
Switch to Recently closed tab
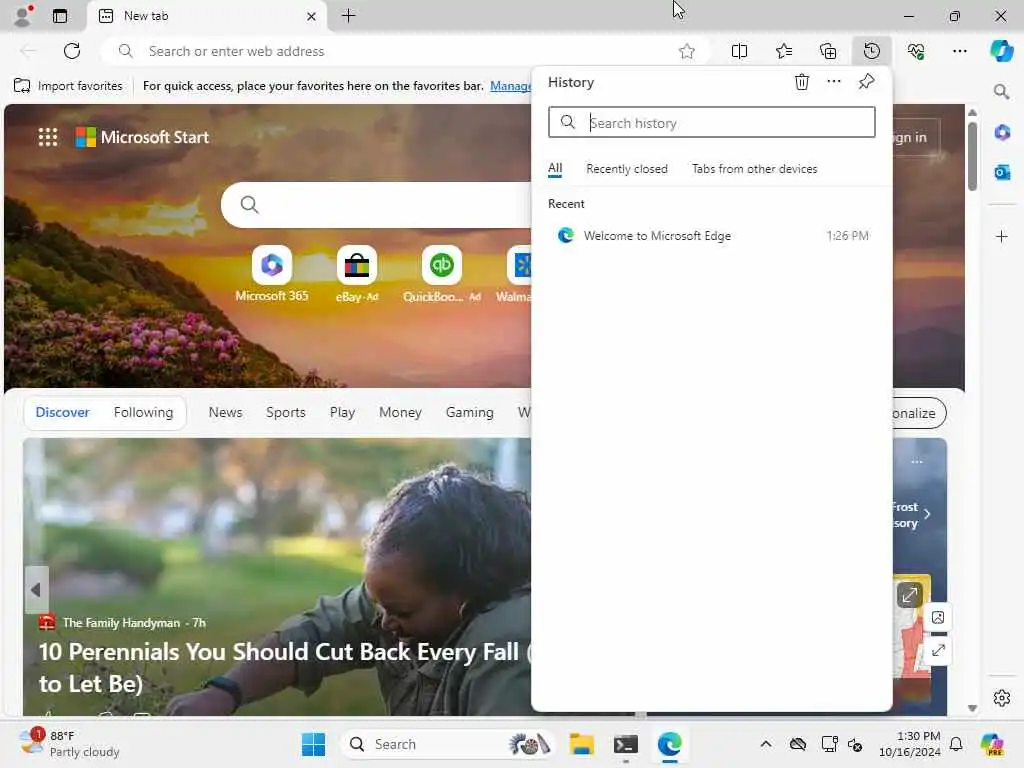627,169
